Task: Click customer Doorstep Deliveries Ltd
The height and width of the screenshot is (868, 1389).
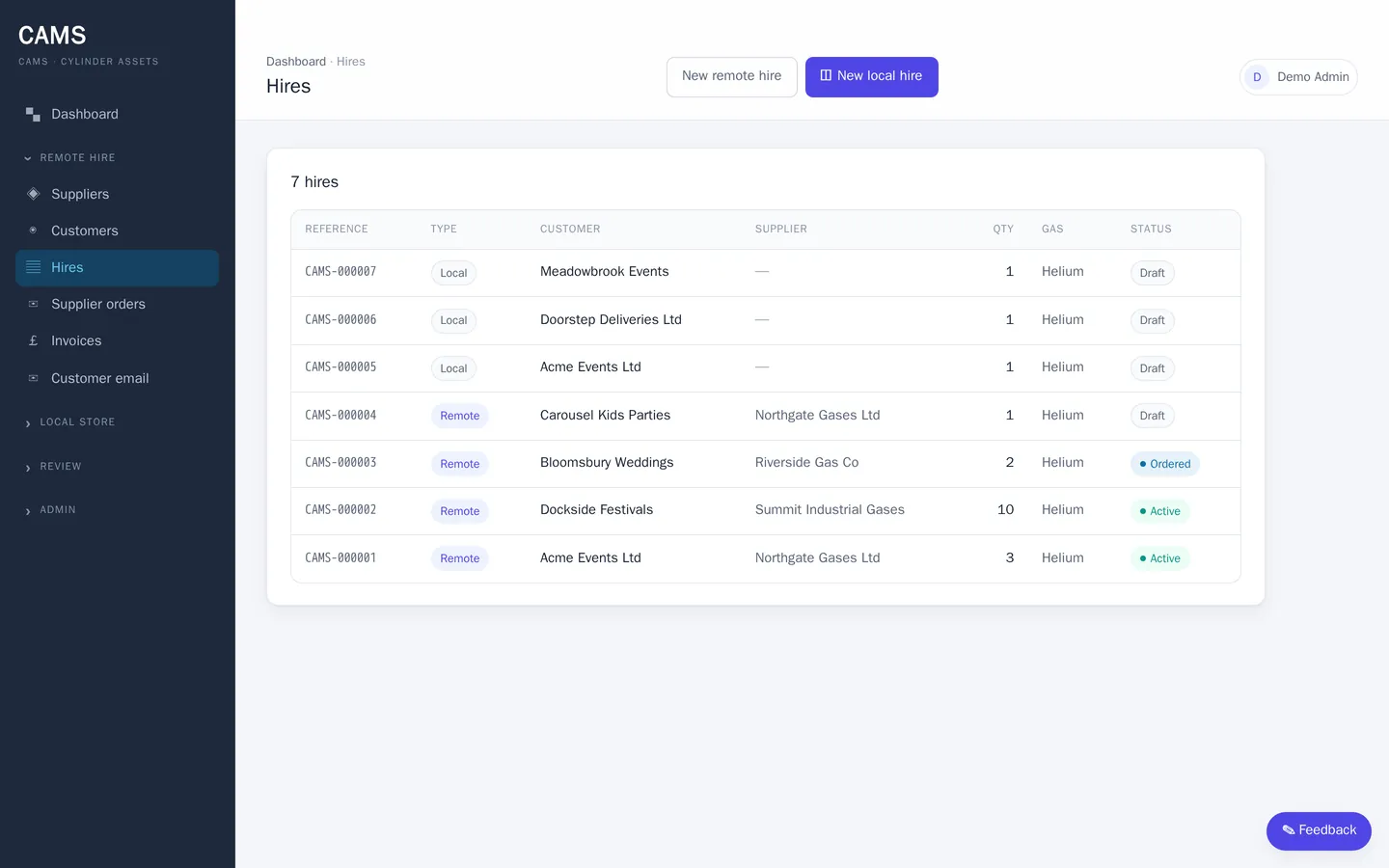Action: (611, 319)
